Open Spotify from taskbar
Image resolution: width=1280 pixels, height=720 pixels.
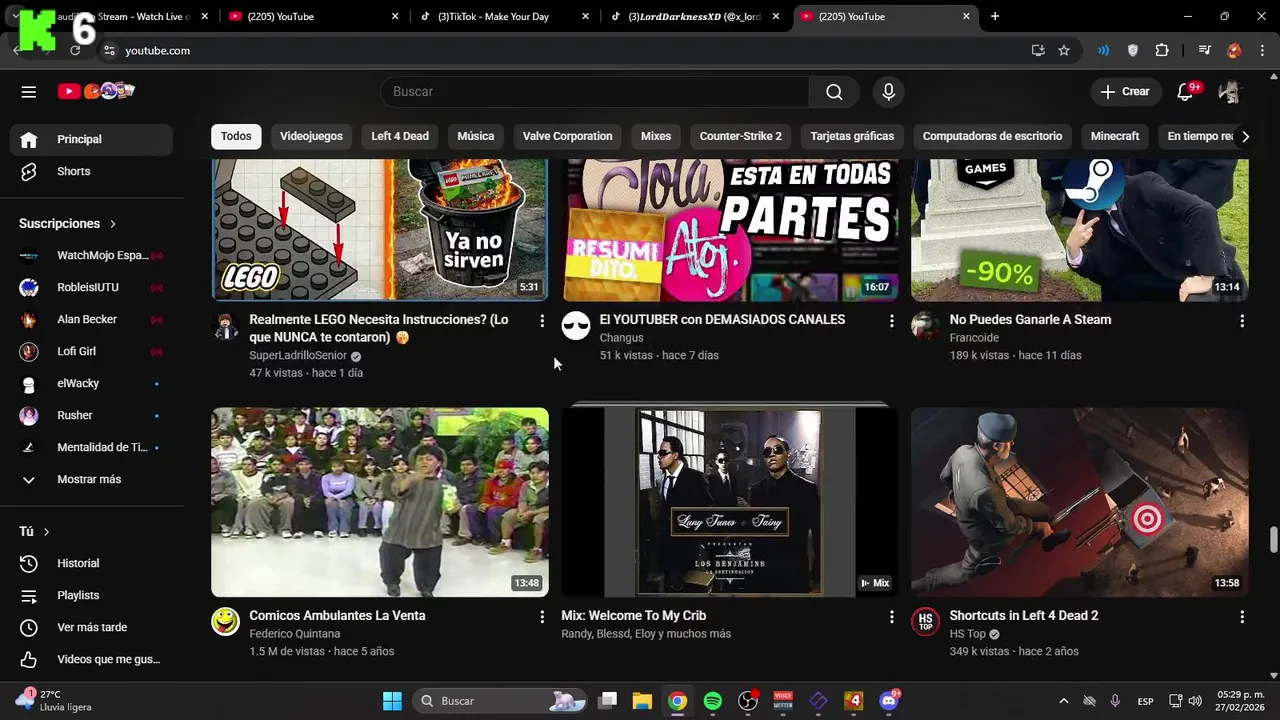click(713, 701)
